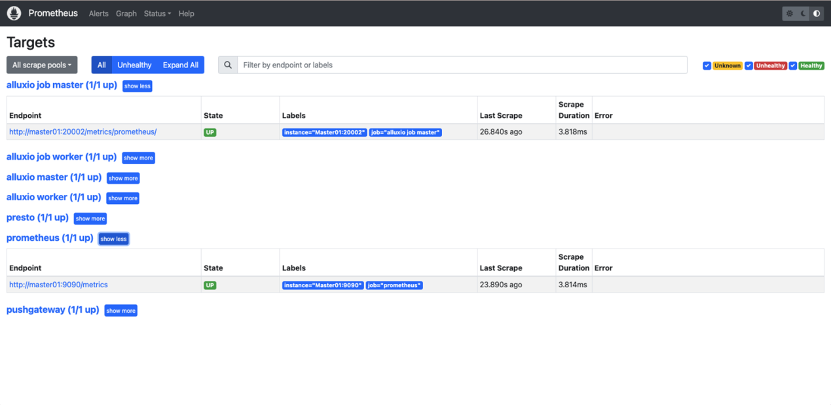Viewport: 832px width, 406px height.
Task: Click the instance="Master01:20002" label
Action: point(324,132)
